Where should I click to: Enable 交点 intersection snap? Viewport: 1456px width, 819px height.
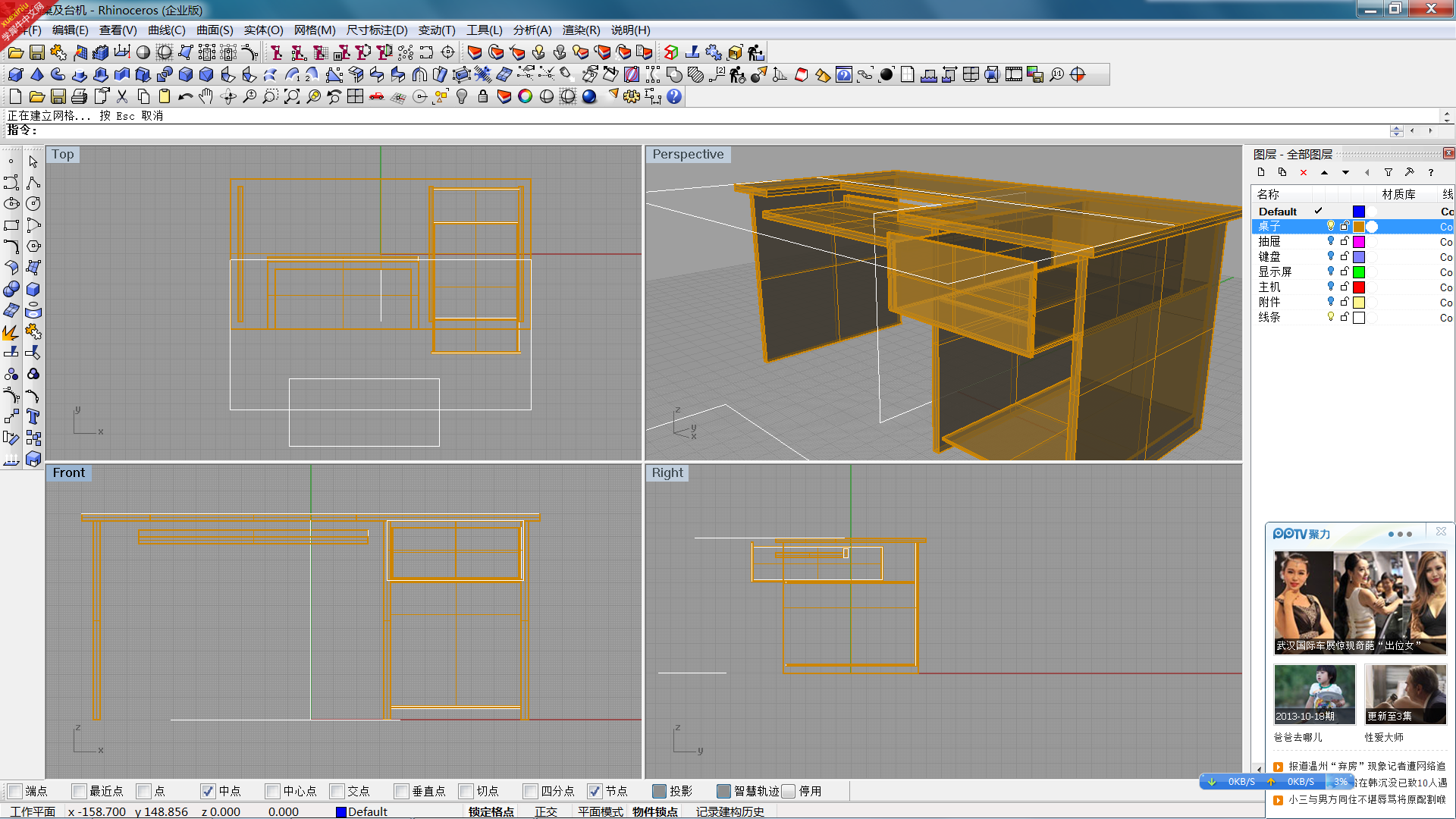tap(337, 791)
